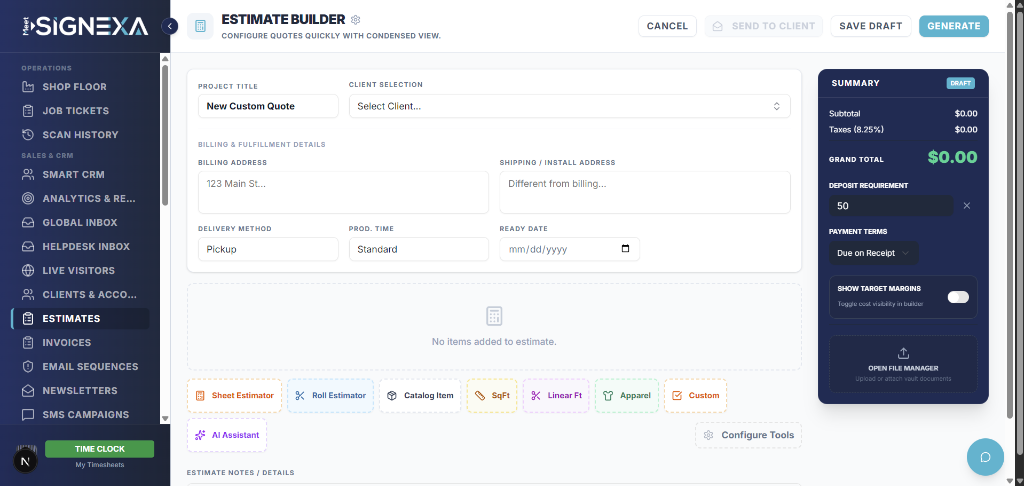This screenshot has height=486, width=1024.
Task: Click the chat bubble support icon
Action: [x=984, y=457]
